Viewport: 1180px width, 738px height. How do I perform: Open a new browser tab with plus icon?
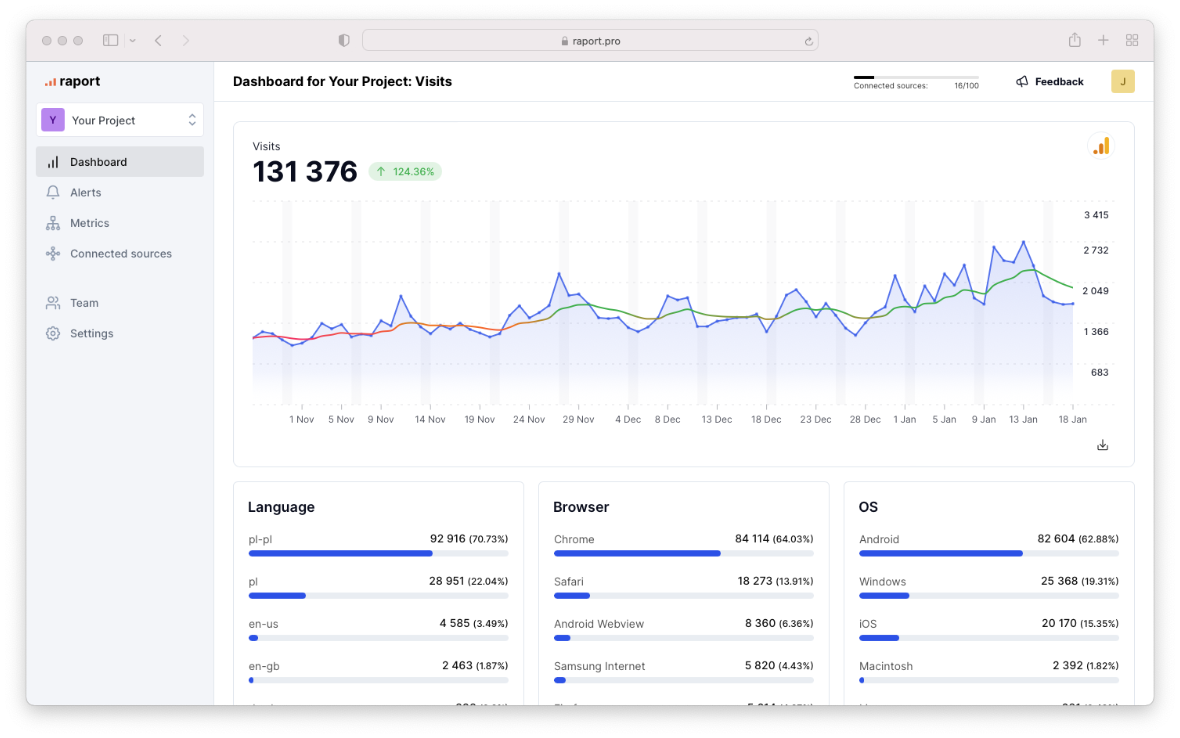(1103, 40)
